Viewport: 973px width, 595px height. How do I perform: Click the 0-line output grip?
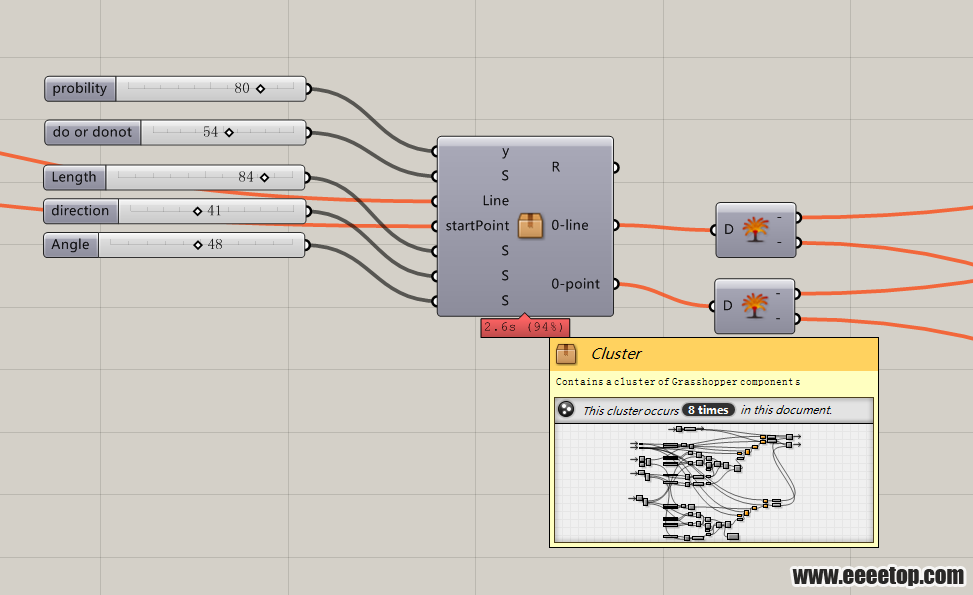(x=616, y=225)
